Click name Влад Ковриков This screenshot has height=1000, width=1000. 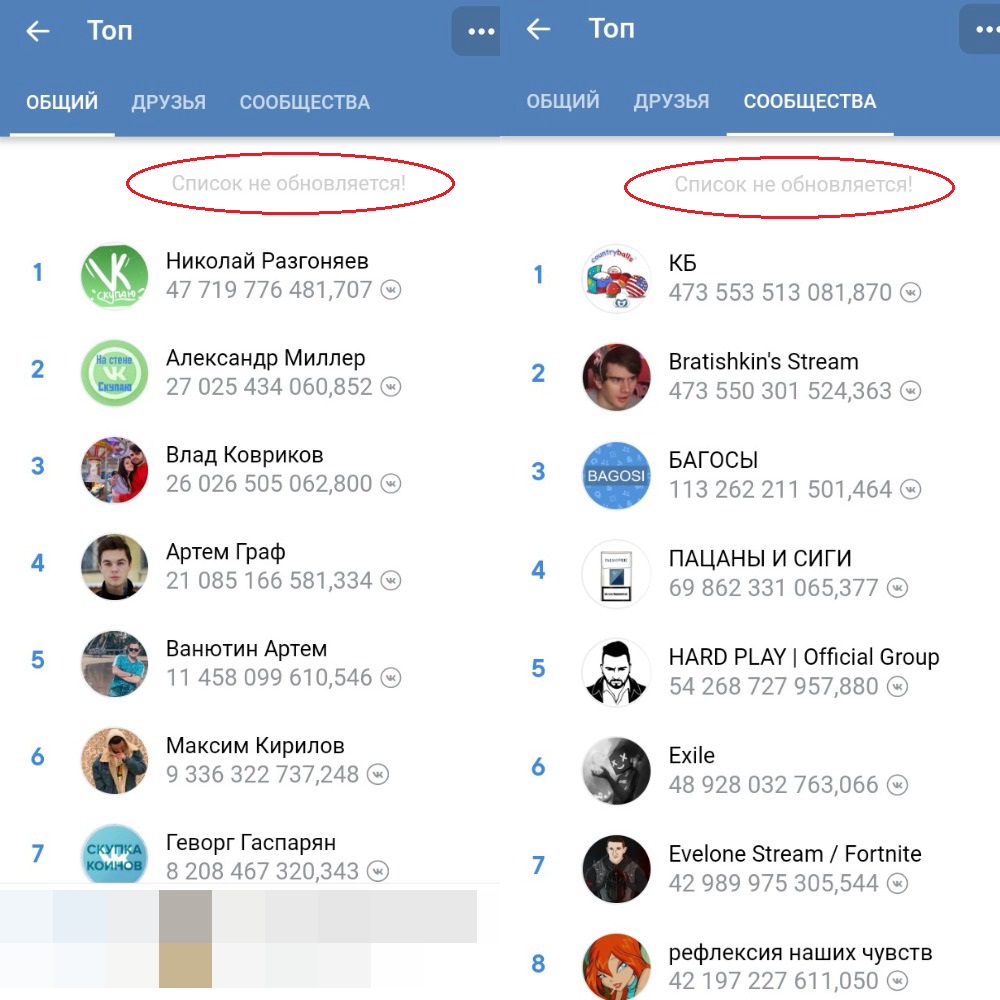[x=244, y=455]
